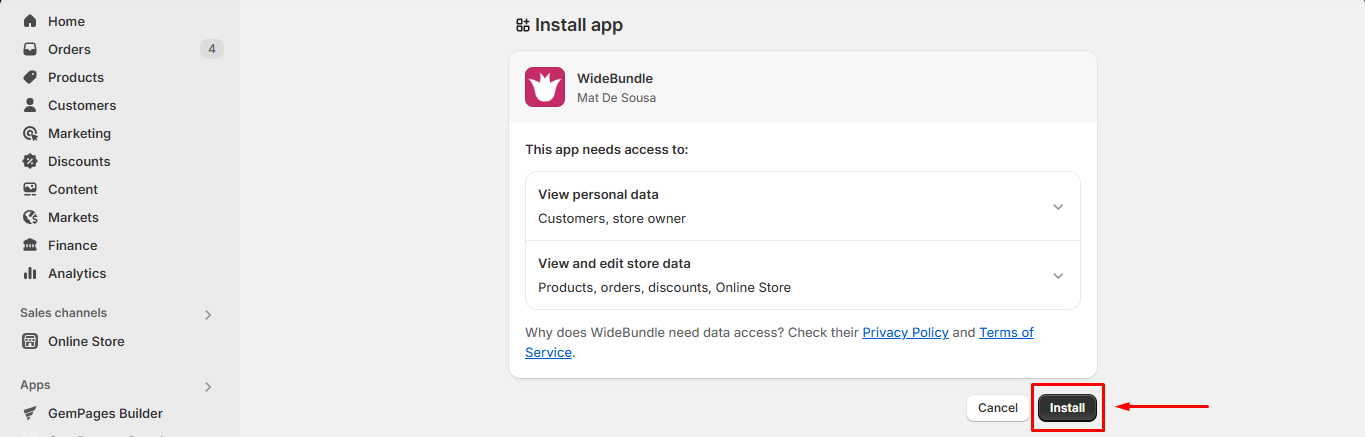1365x437 pixels.
Task: Cancel the app installation
Action: tap(997, 408)
